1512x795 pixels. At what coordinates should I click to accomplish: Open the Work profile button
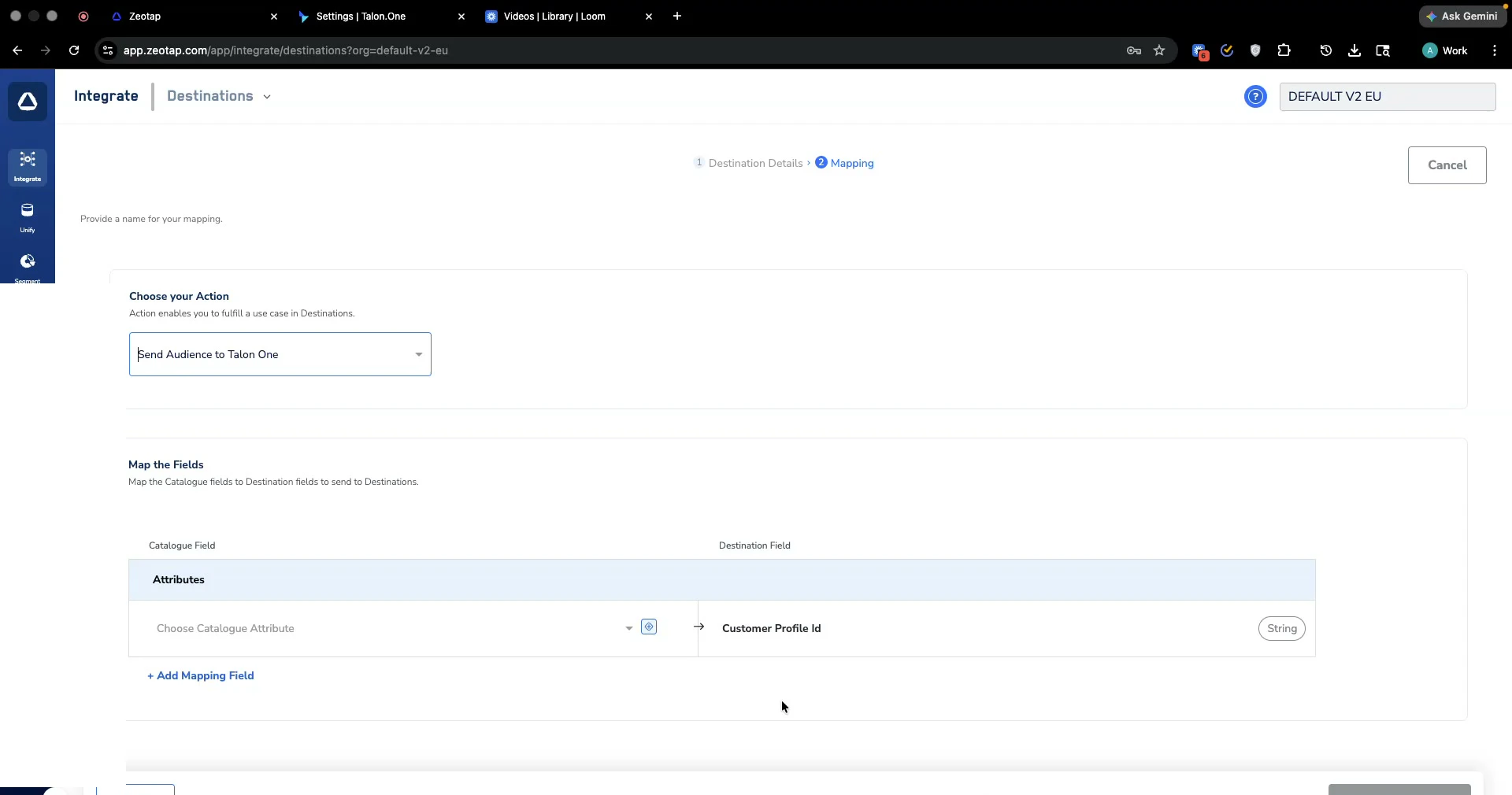(1445, 50)
